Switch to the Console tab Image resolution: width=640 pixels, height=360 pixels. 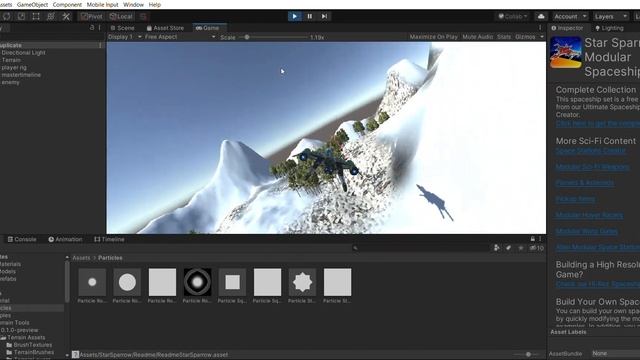click(22, 239)
